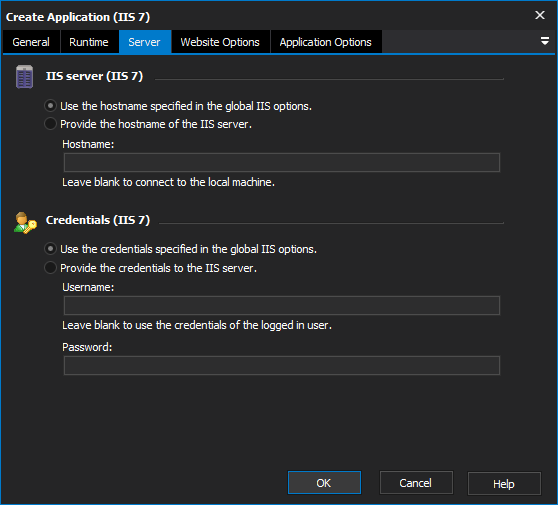The width and height of the screenshot is (558, 505).
Task: Click the IIS server section icon
Action: click(24, 77)
